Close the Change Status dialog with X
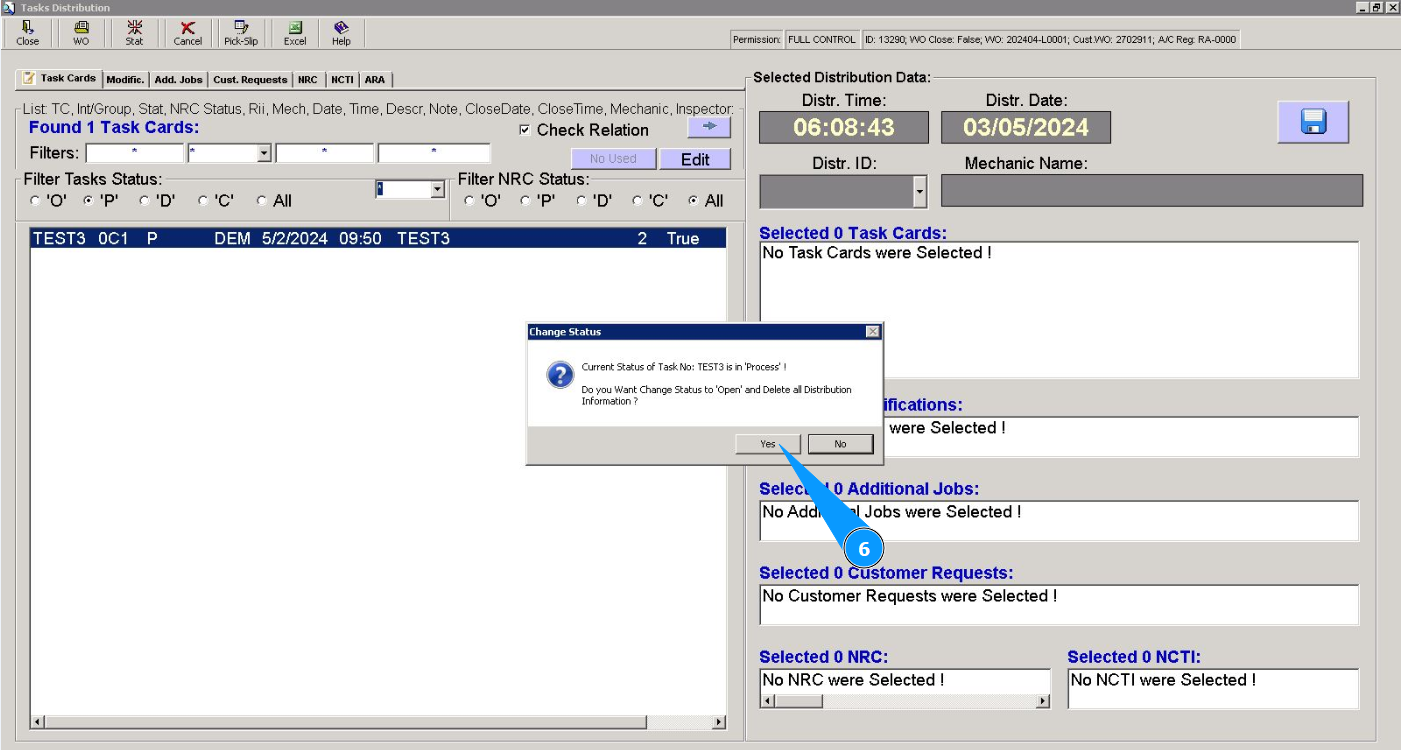The image size is (1401, 751). pyautogui.click(x=872, y=332)
